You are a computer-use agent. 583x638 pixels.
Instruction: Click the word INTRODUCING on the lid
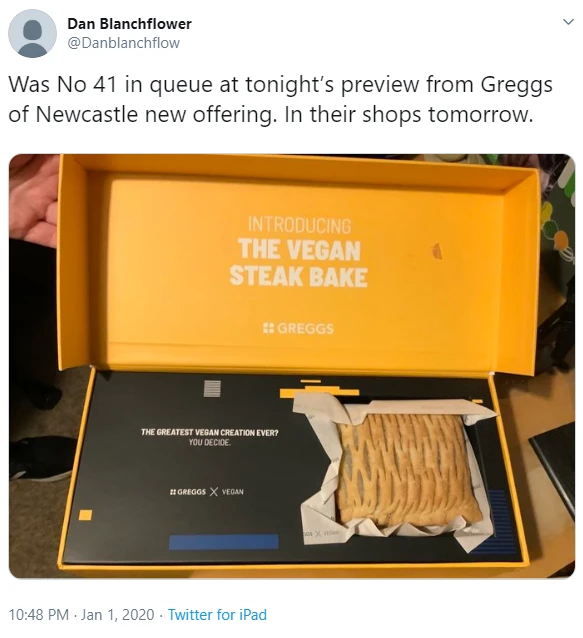tap(299, 225)
